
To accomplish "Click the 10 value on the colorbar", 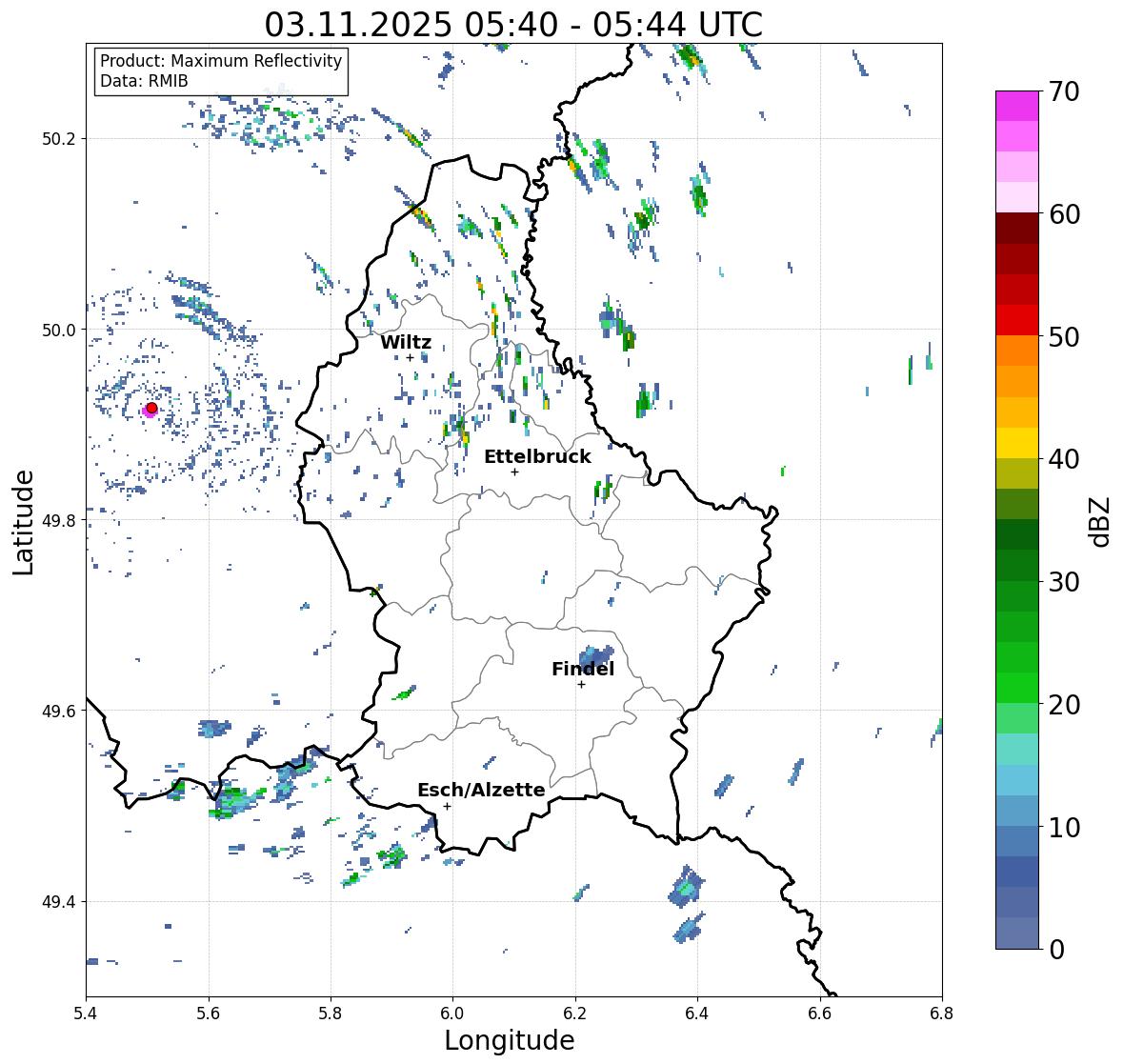I will point(1064,827).
